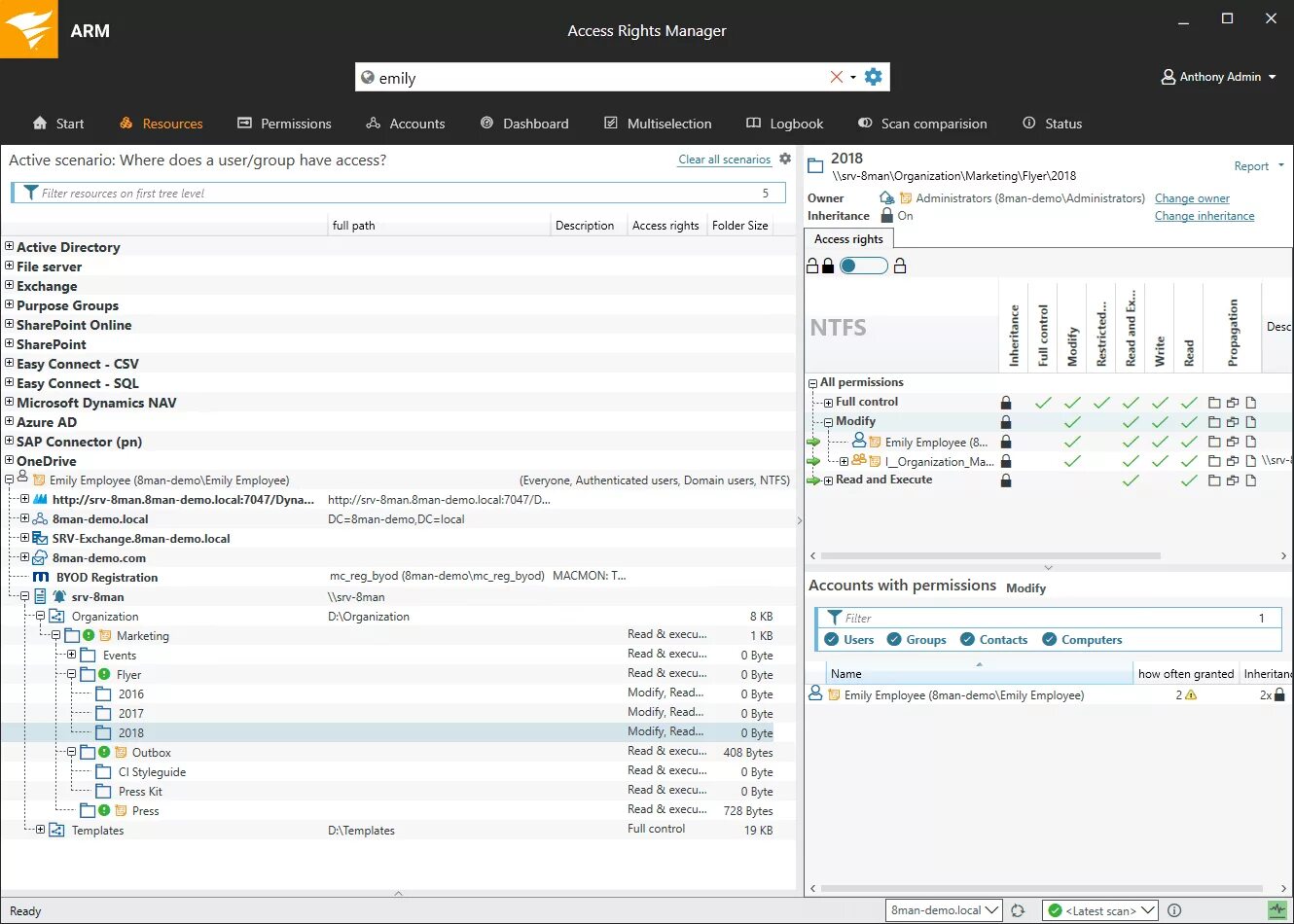Click the solid black lock icon beside toggle
1294x924 pixels.
828,266
